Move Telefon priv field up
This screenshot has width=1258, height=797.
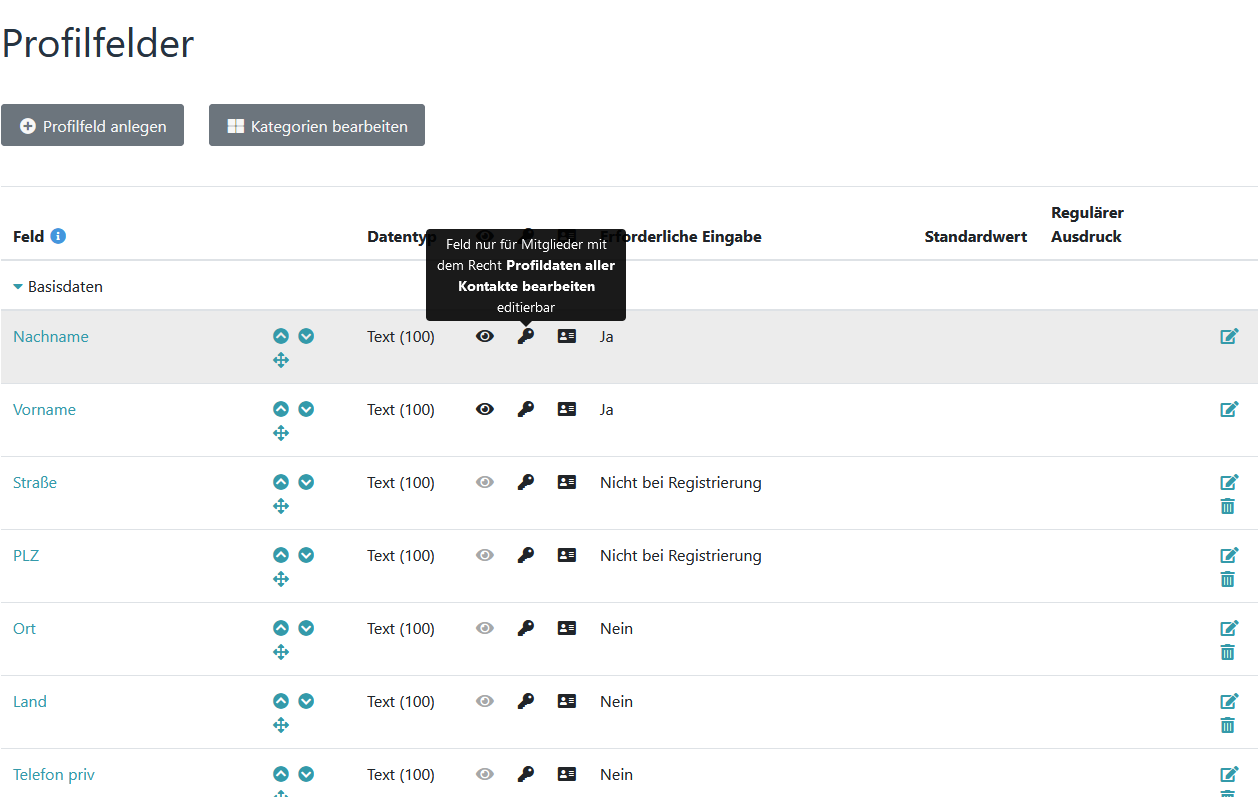click(x=281, y=774)
